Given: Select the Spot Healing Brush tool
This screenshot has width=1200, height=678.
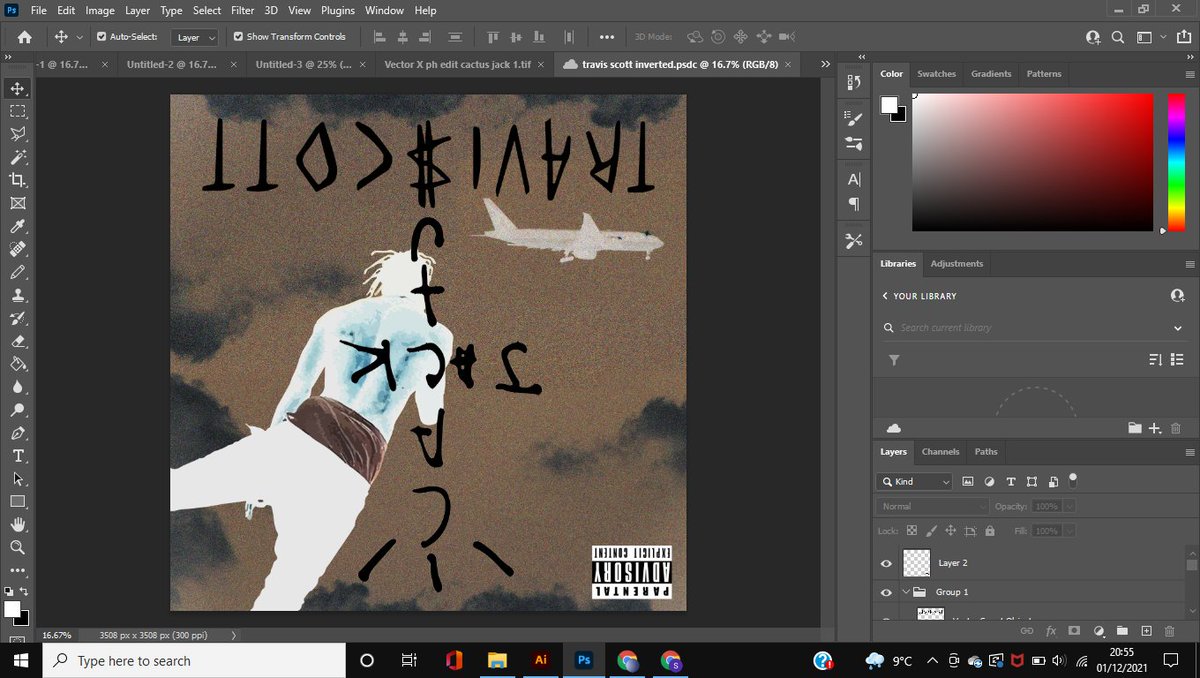Looking at the screenshot, I should (x=17, y=249).
